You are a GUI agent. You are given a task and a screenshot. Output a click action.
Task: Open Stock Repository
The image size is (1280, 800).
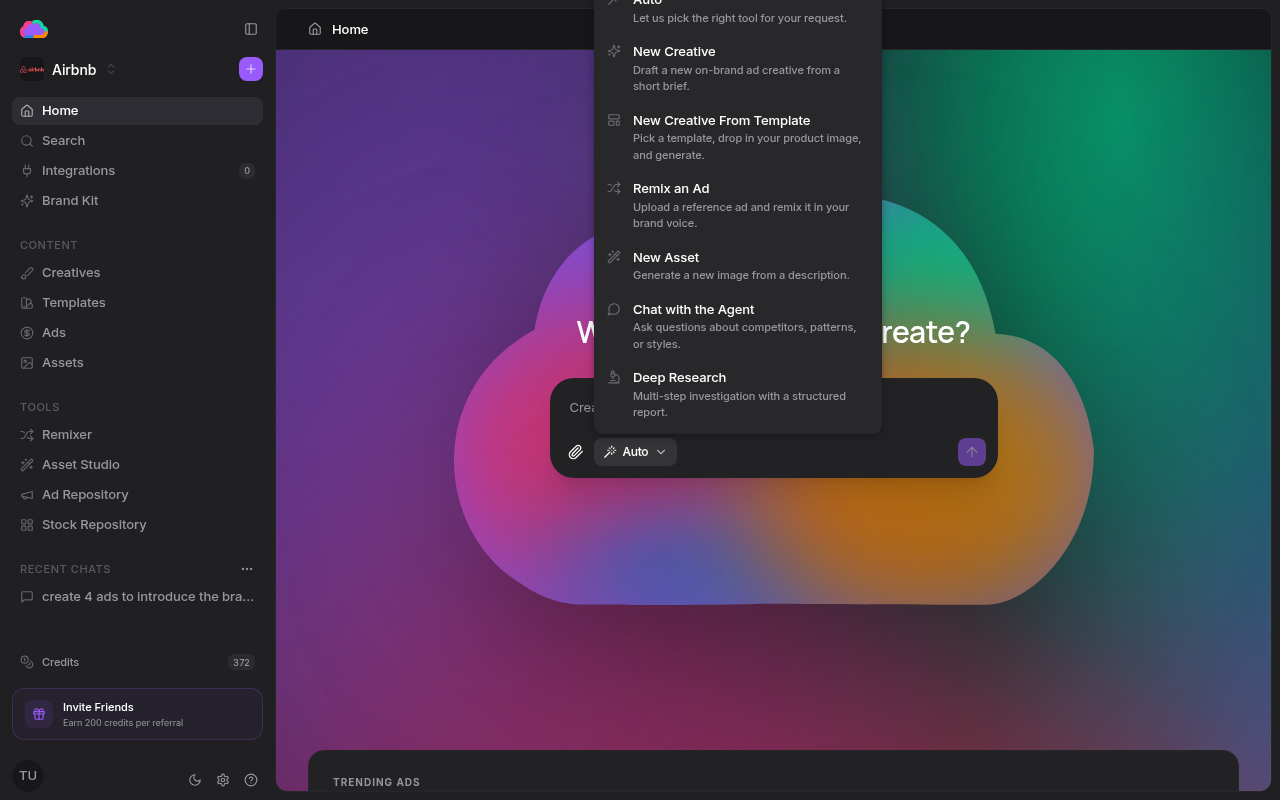coord(137,525)
